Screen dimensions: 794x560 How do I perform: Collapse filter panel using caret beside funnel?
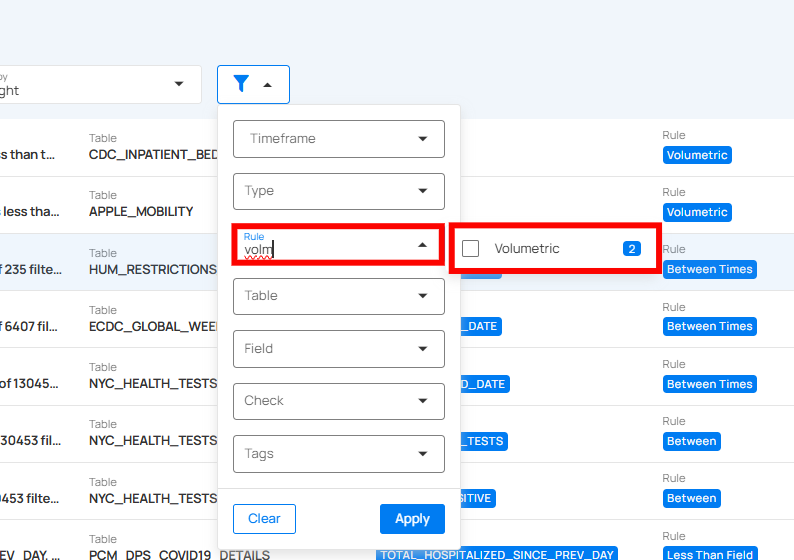(267, 85)
